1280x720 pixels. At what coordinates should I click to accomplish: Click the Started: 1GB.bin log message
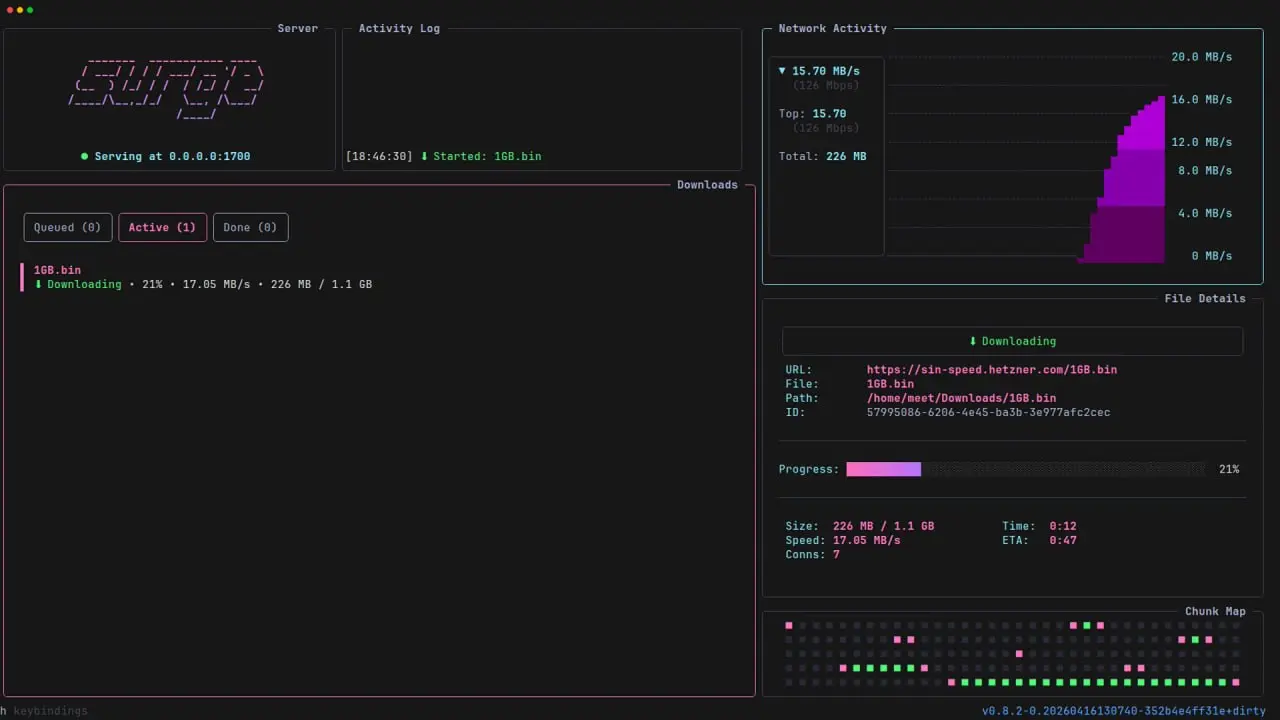(487, 156)
